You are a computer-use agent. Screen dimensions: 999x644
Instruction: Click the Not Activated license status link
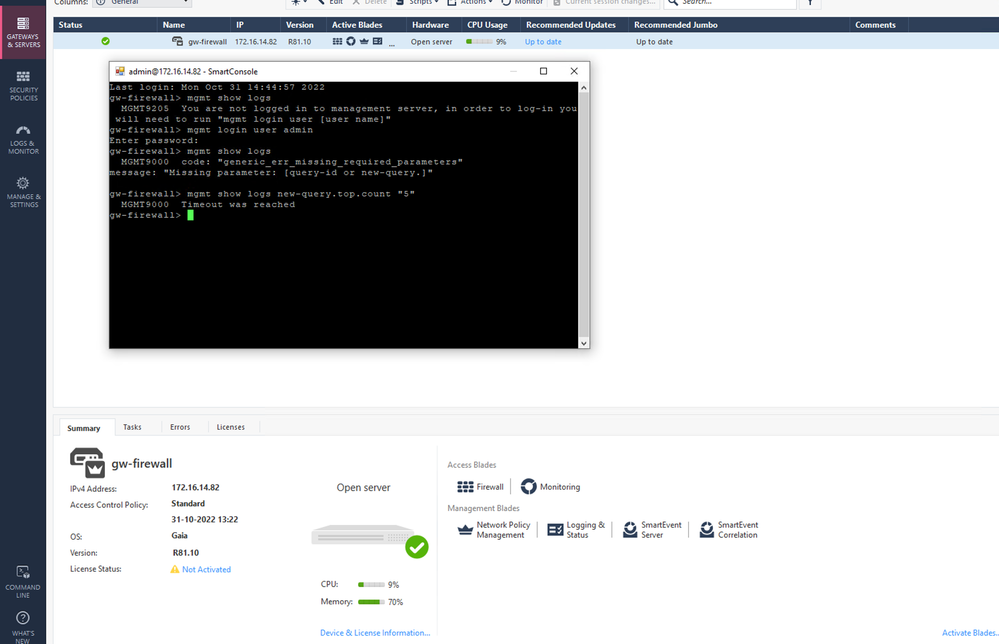pyautogui.click(x=206, y=570)
